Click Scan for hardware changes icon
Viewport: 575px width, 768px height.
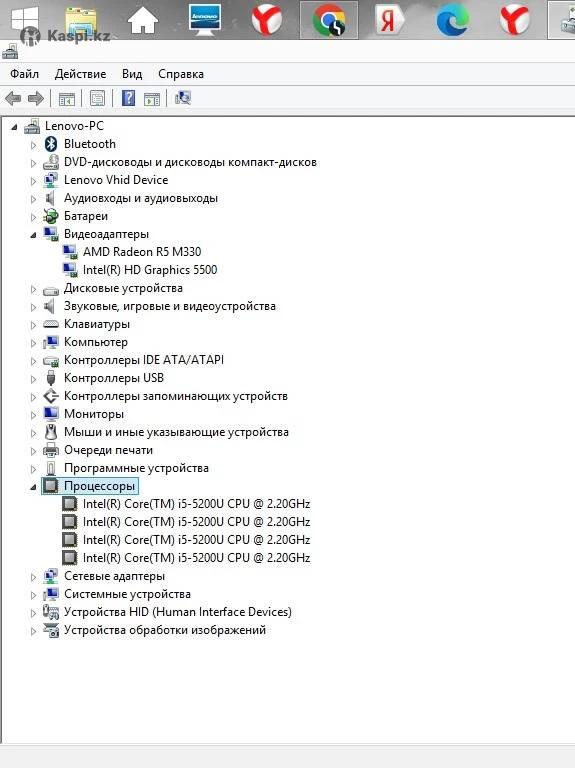click(183, 98)
